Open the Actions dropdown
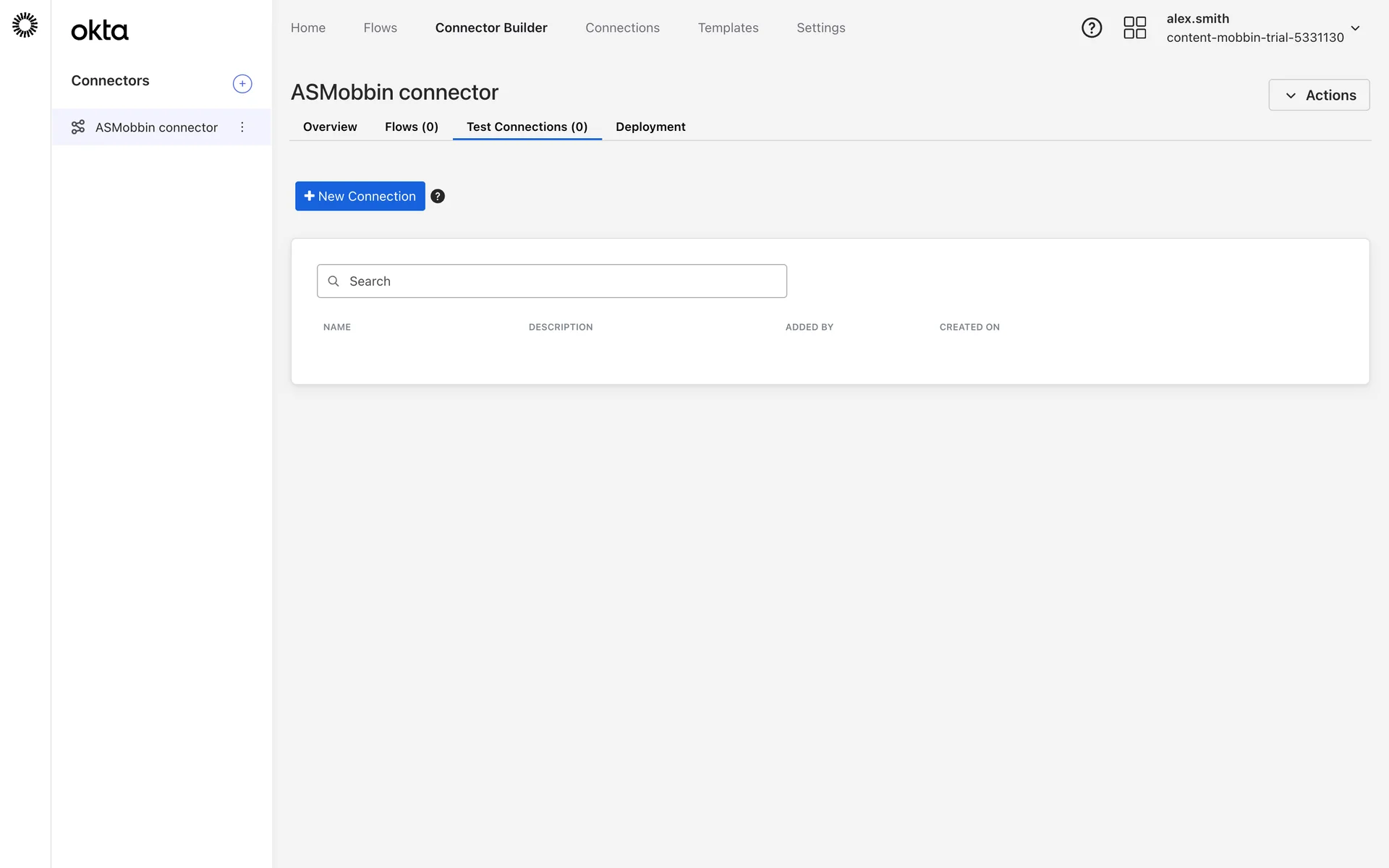Screen dimensions: 1389x868 coord(1318,95)
